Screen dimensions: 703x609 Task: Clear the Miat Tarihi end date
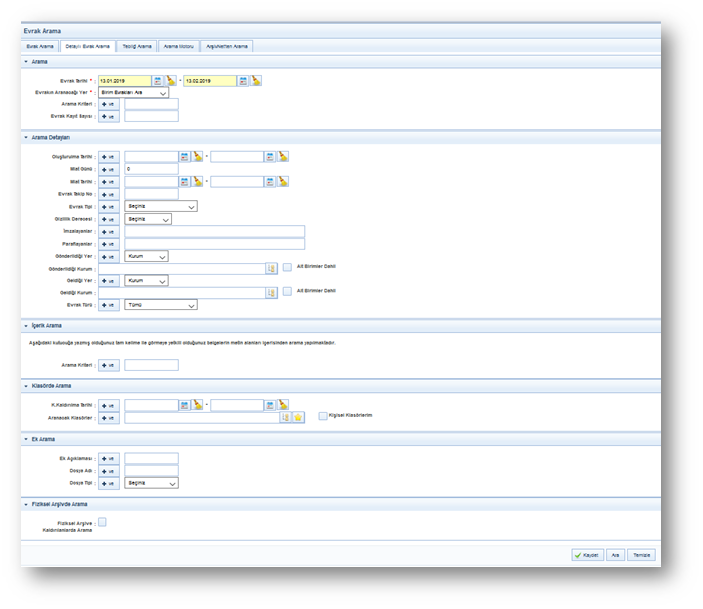click(x=283, y=181)
